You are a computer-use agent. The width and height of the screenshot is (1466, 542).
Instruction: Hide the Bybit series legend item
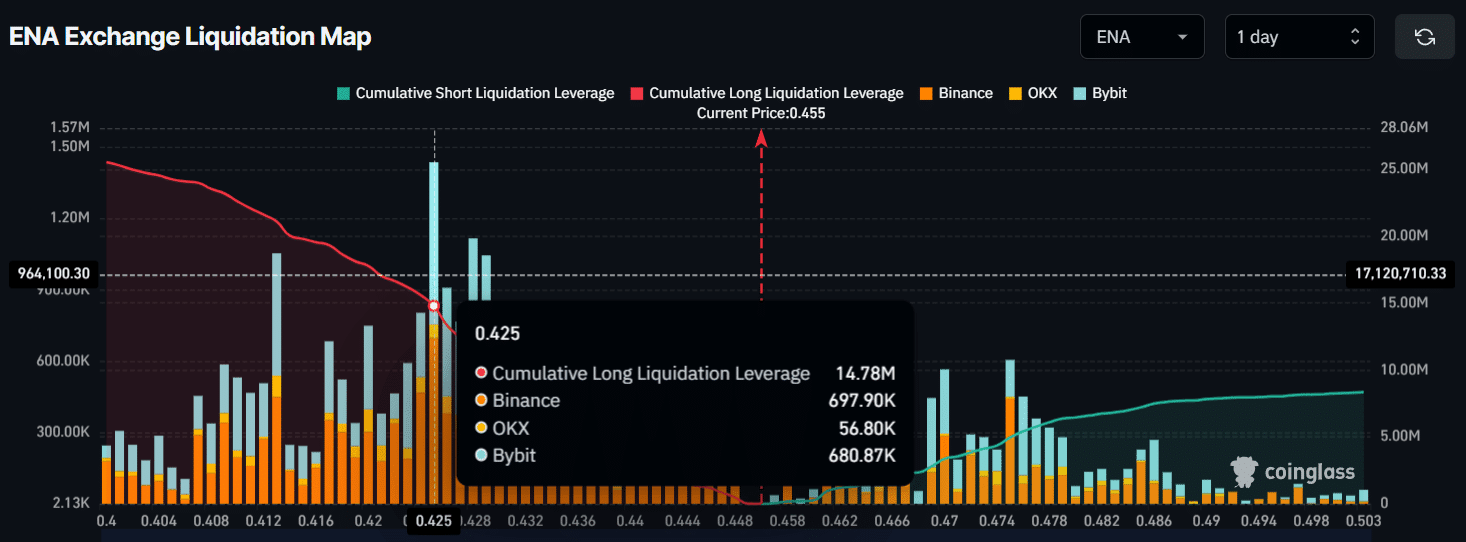pyautogui.click(x=1099, y=93)
